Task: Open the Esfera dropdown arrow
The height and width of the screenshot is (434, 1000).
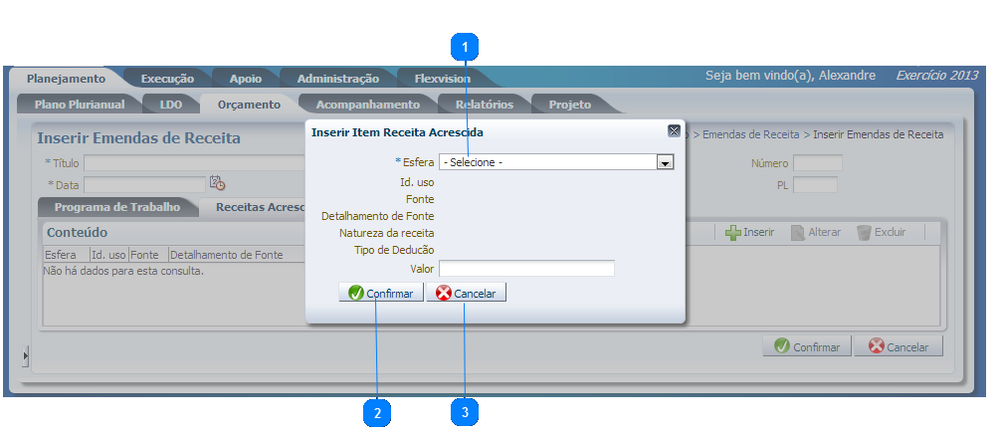Action: [x=665, y=163]
